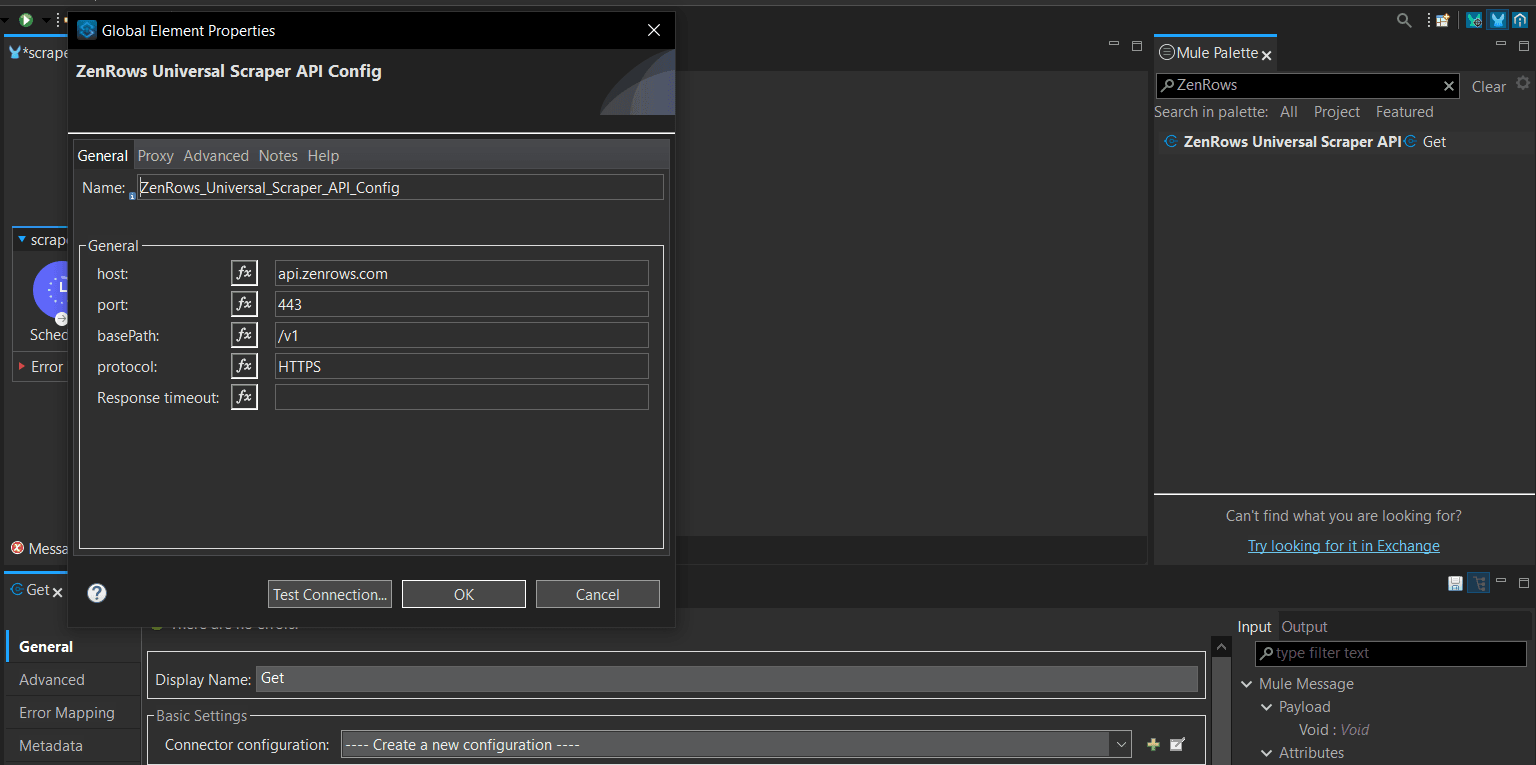This screenshot has width=1536, height=765.
Task: Switch to the Output tab
Action: pyautogui.click(x=1304, y=626)
